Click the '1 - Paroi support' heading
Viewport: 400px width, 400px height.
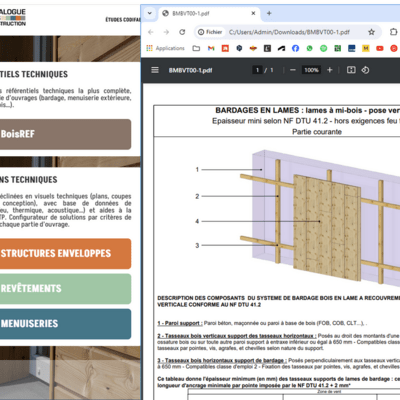pyautogui.click(x=180, y=323)
